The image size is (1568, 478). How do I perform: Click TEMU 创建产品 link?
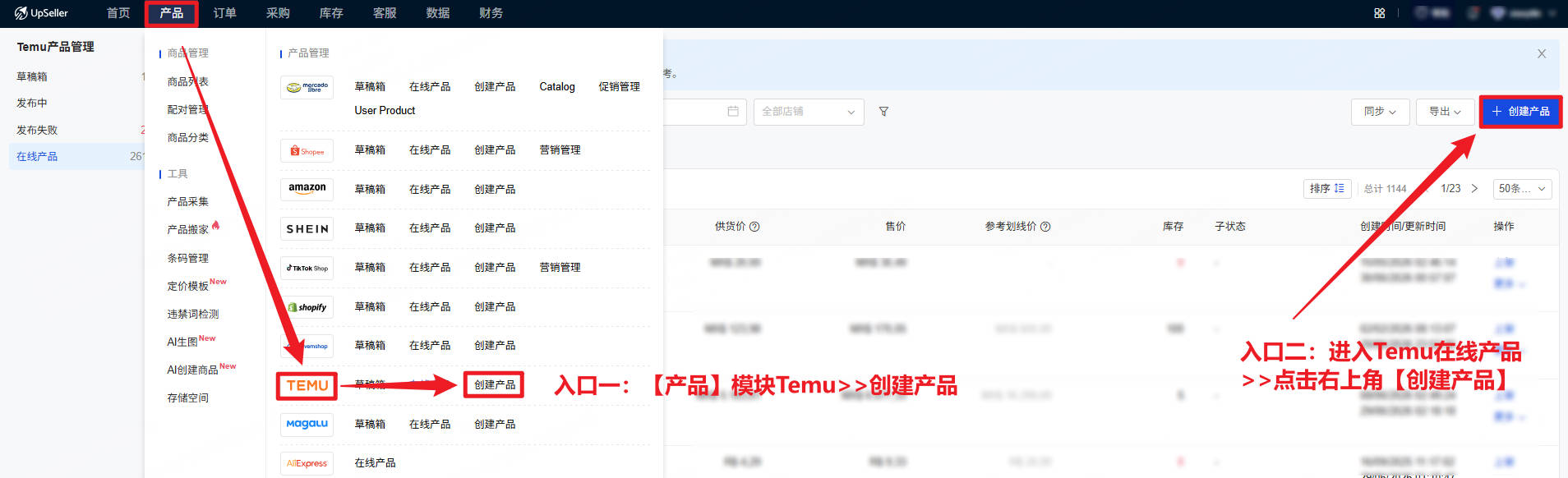pos(495,385)
